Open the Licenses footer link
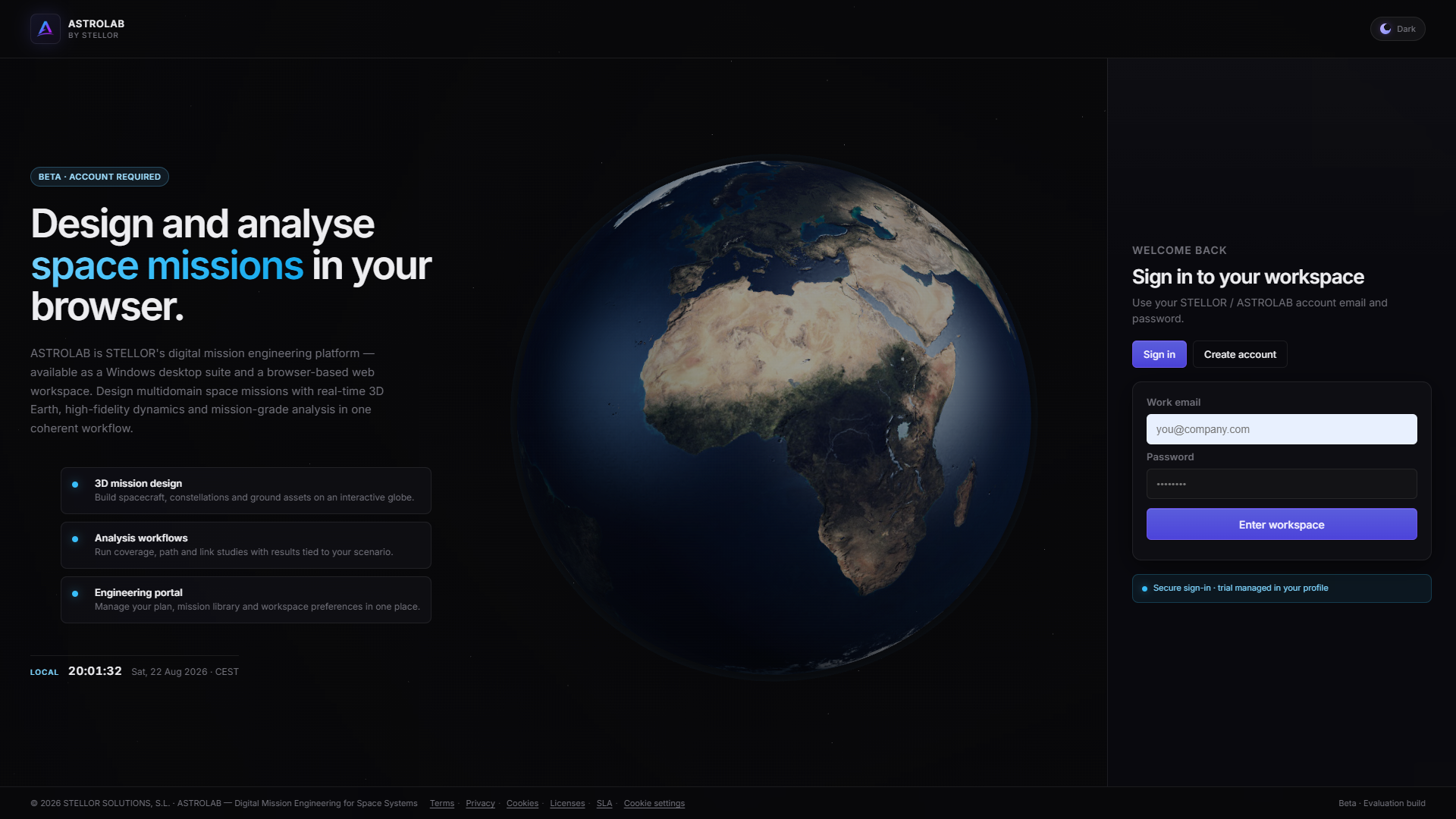 click(x=567, y=803)
